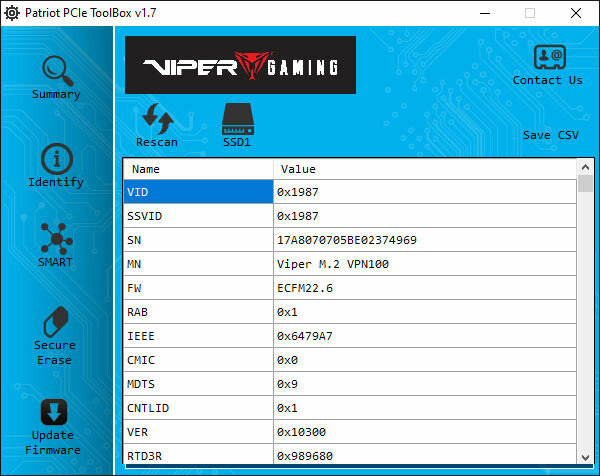The width and height of the screenshot is (600, 476).
Task: Select the VID row's 0x1987 value
Action: pos(425,192)
